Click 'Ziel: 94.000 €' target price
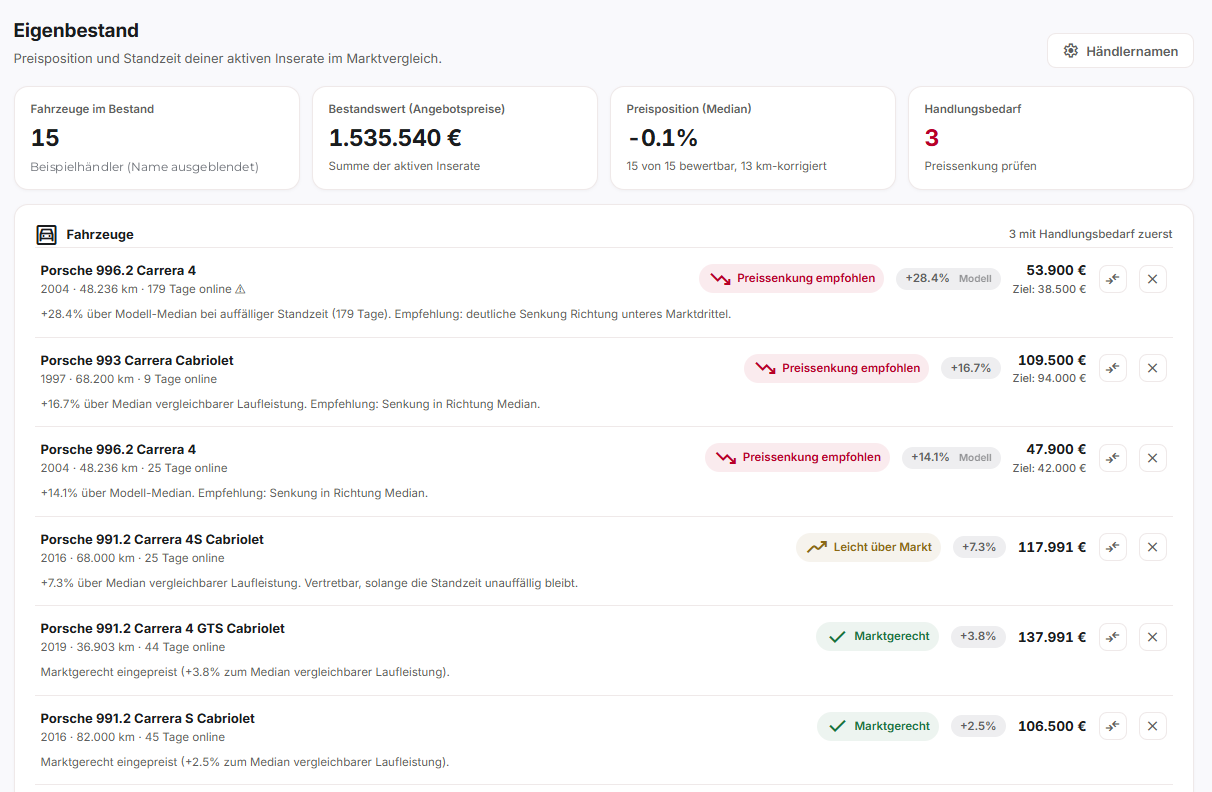 (x=1049, y=378)
